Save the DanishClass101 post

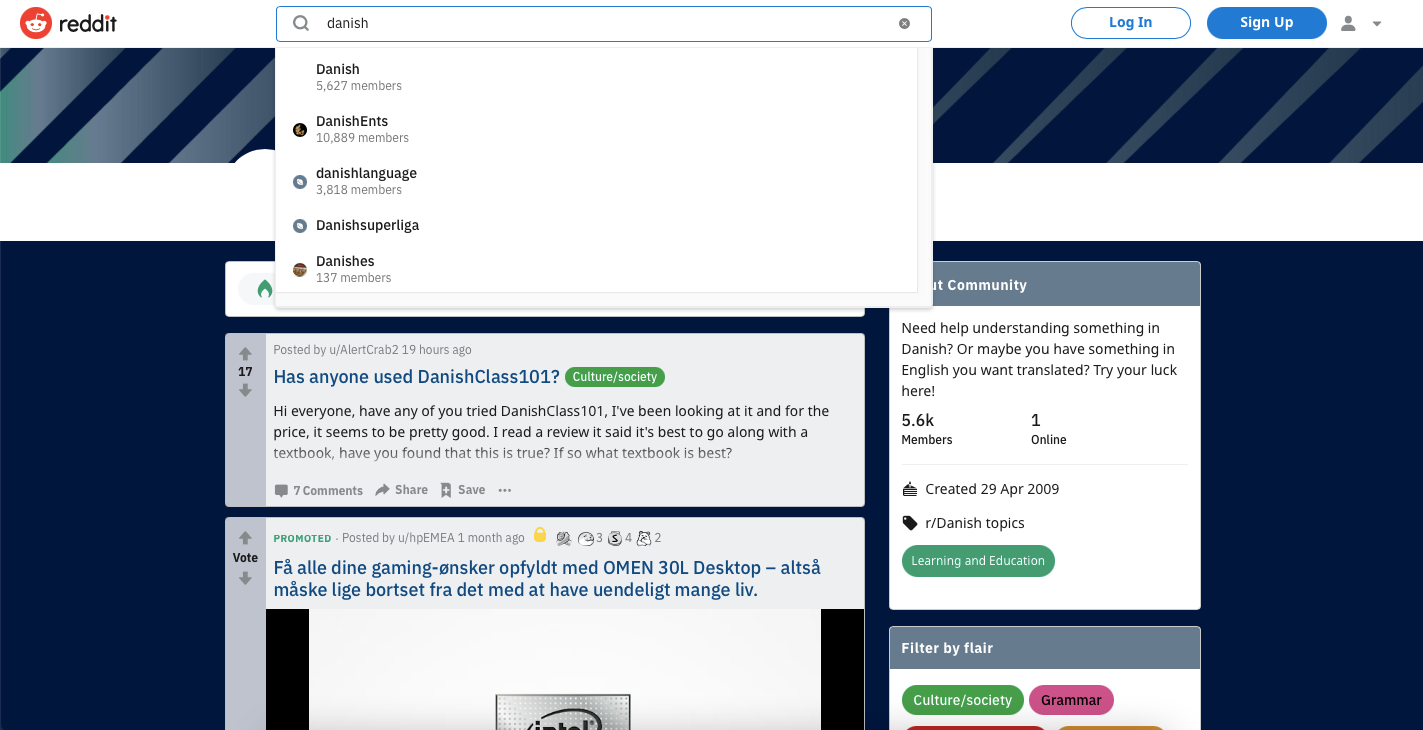(463, 490)
